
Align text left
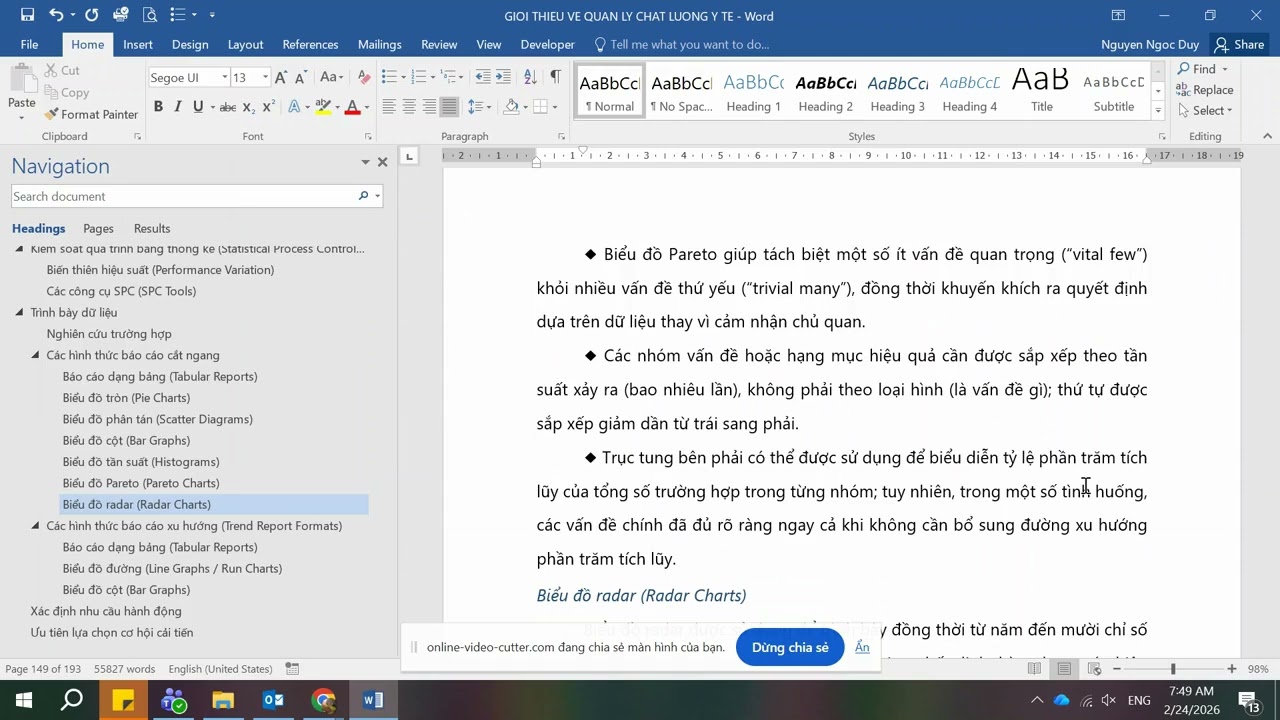tap(389, 107)
